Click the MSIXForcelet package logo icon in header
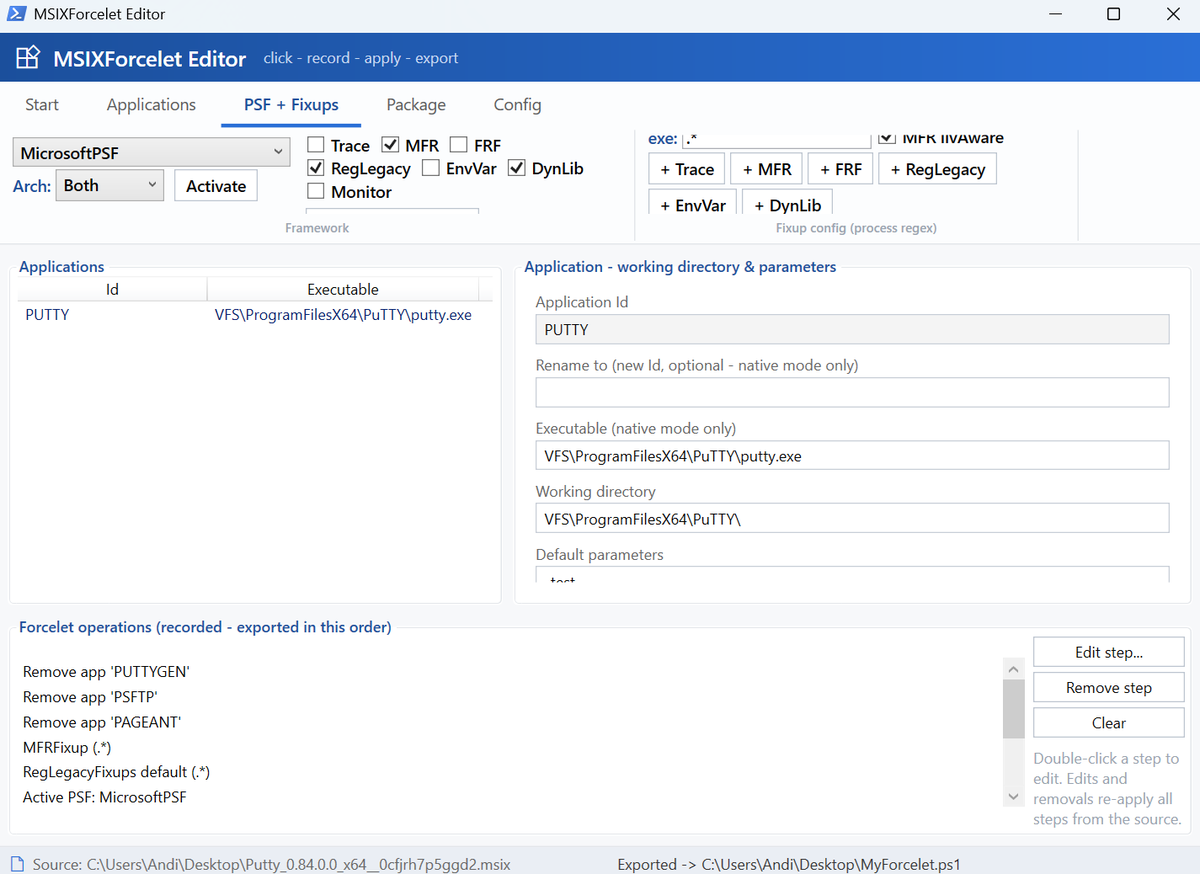This screenshot has width=1200, height=874. coord(28,57)
